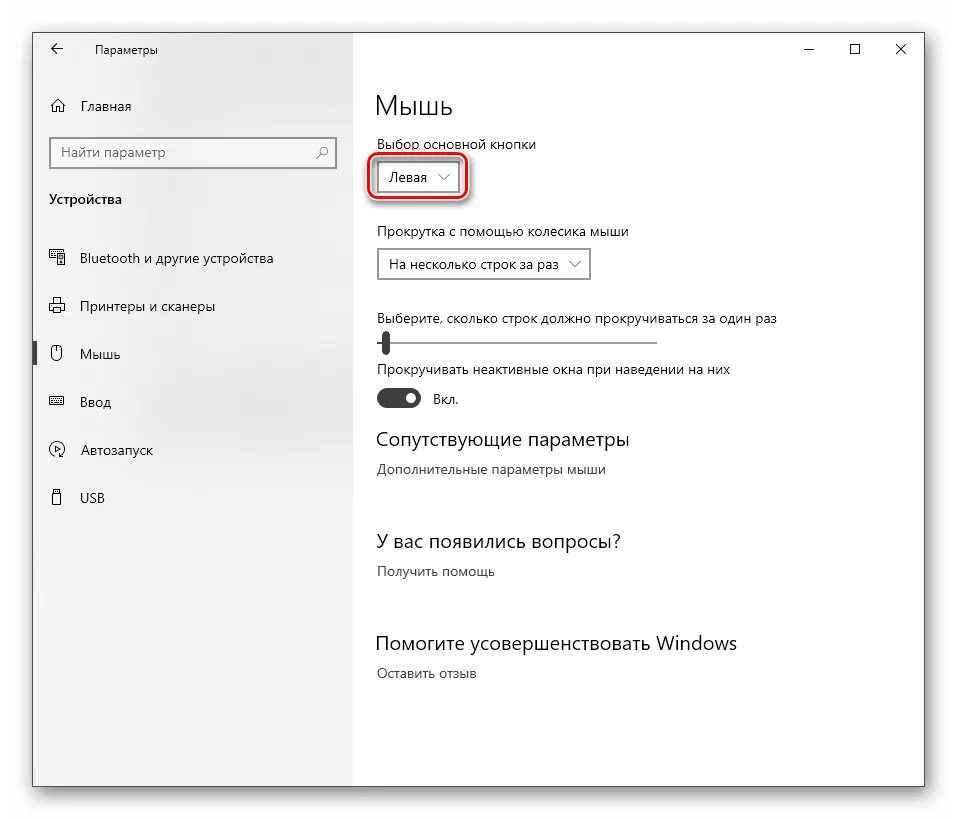Click the autoplay icon beside Автозапуск
Screen dimensions: 957x819
[x=57, y=450]
